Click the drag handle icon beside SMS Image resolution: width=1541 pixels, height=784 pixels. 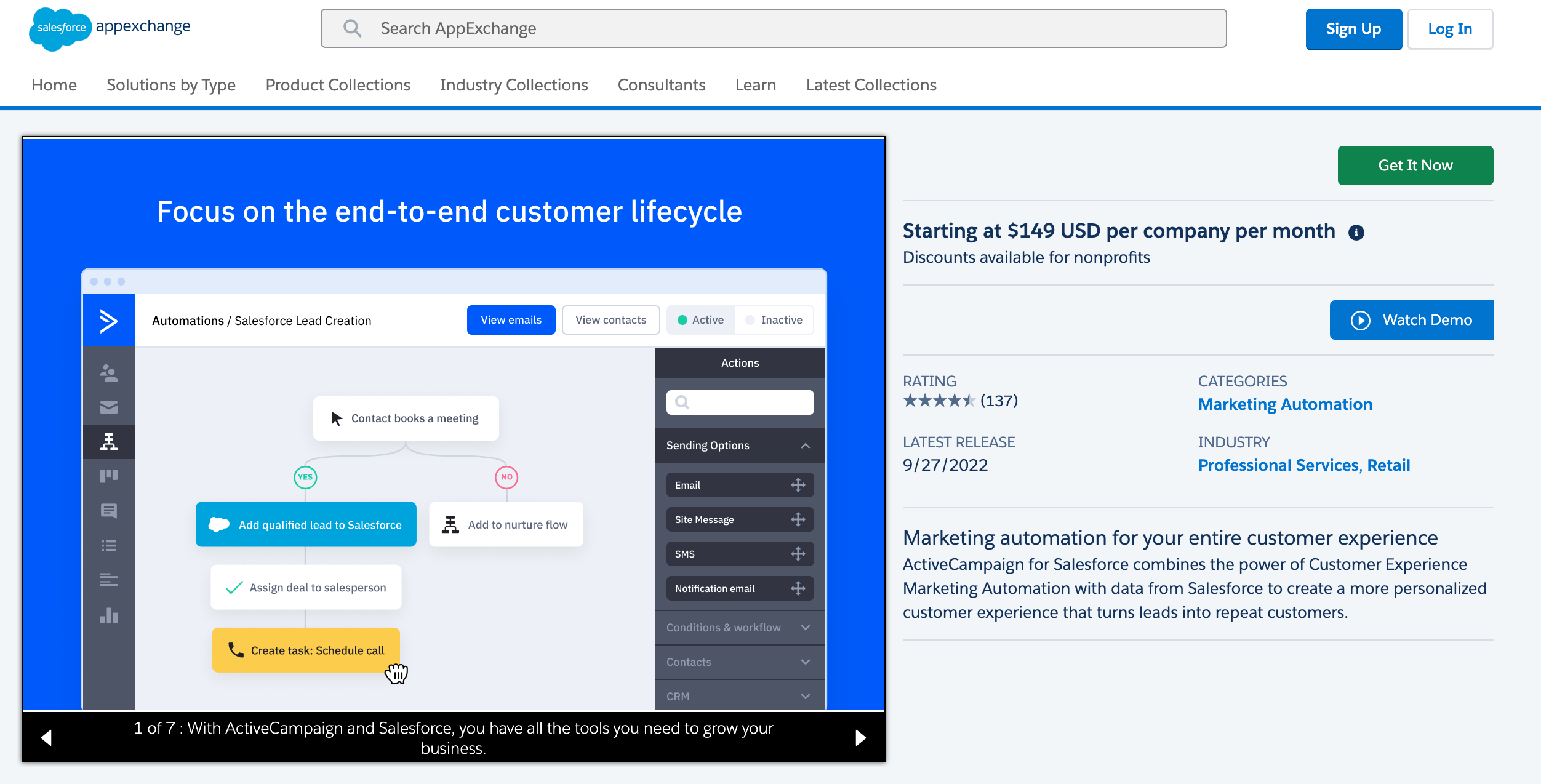(x=798, y=554)
